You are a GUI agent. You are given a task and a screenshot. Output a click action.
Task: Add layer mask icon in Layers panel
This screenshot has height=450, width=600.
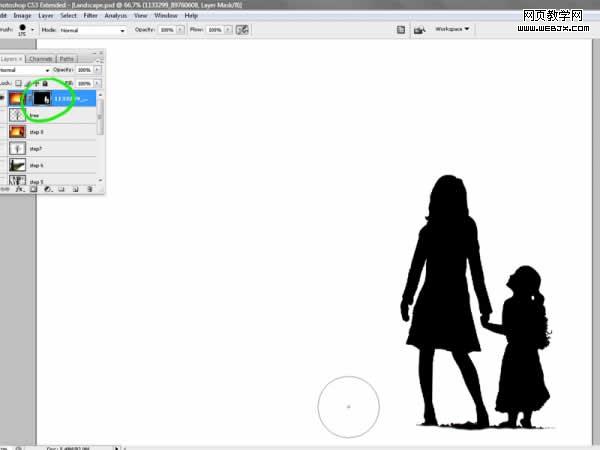[34, 189]
